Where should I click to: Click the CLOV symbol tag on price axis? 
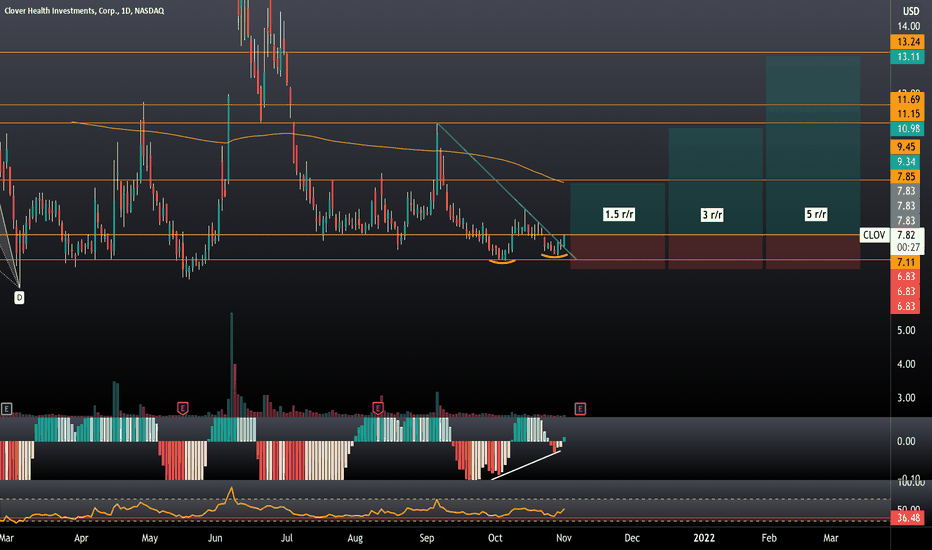pyautogui.click(x=874, y=235)
